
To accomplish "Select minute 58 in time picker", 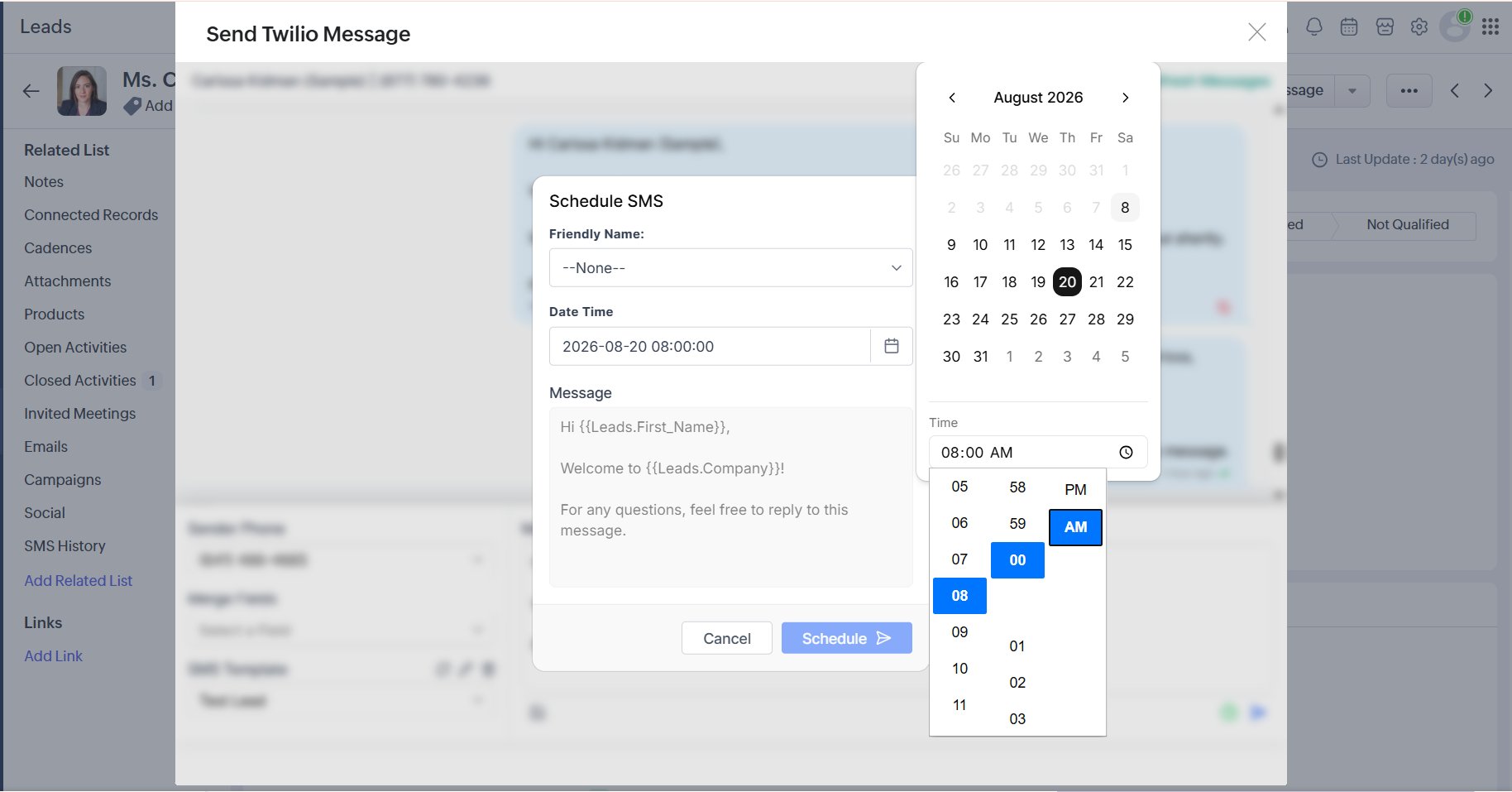I will click(1017, 487).
